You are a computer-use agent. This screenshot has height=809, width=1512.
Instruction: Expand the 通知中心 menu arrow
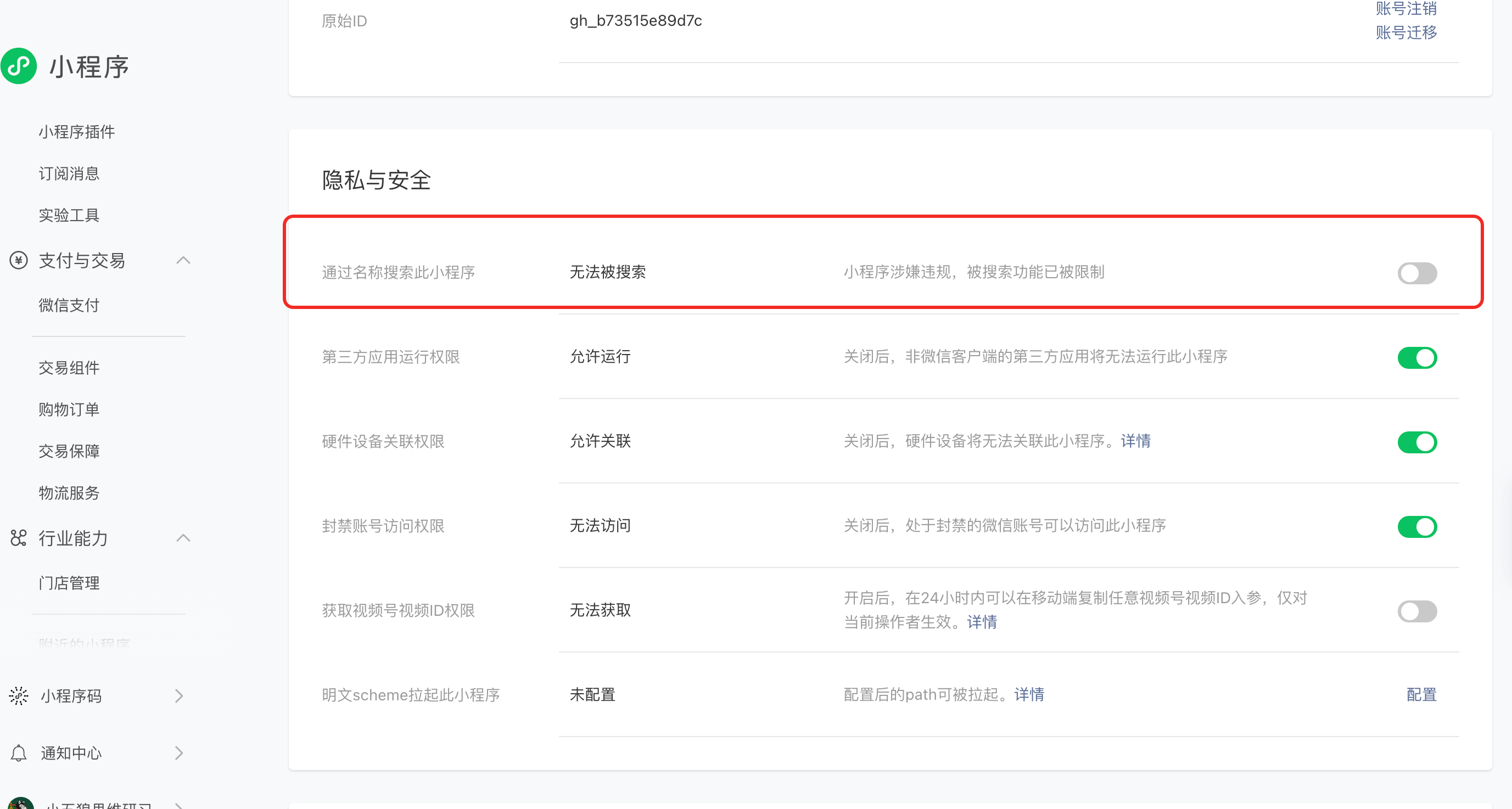pyautogui.click(x=179, y=752)
